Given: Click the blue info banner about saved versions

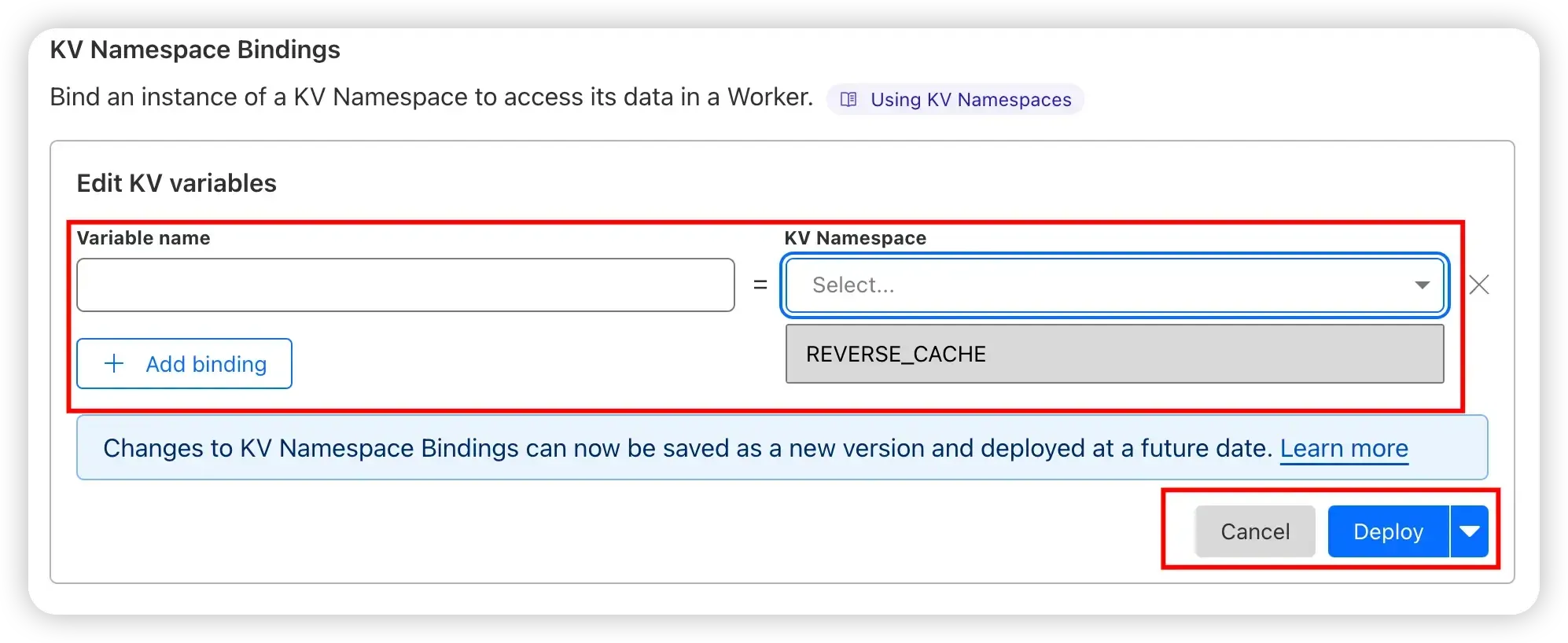Looking at the screenshot, I should pos(782,447).
